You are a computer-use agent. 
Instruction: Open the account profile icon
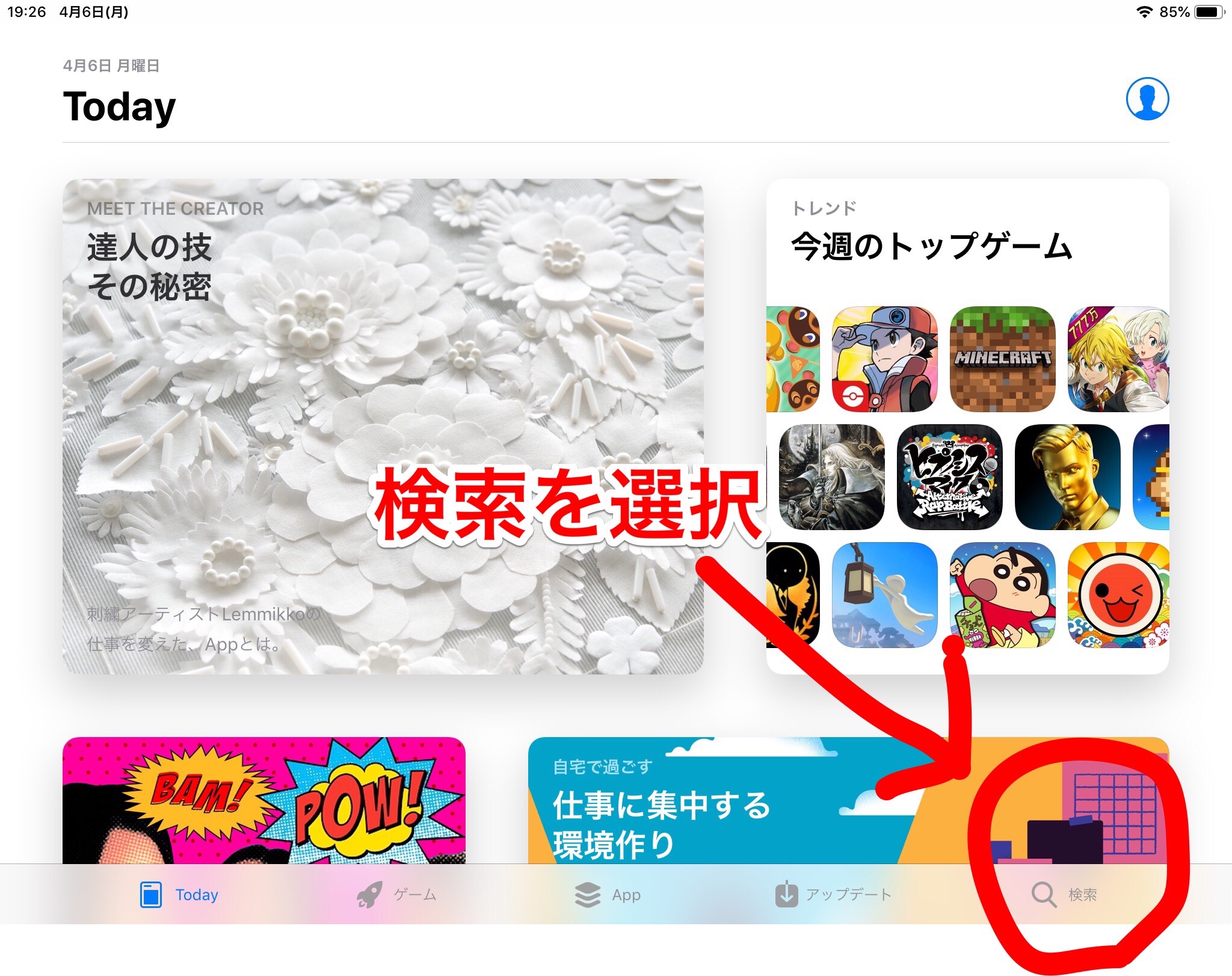(1147, 99)
